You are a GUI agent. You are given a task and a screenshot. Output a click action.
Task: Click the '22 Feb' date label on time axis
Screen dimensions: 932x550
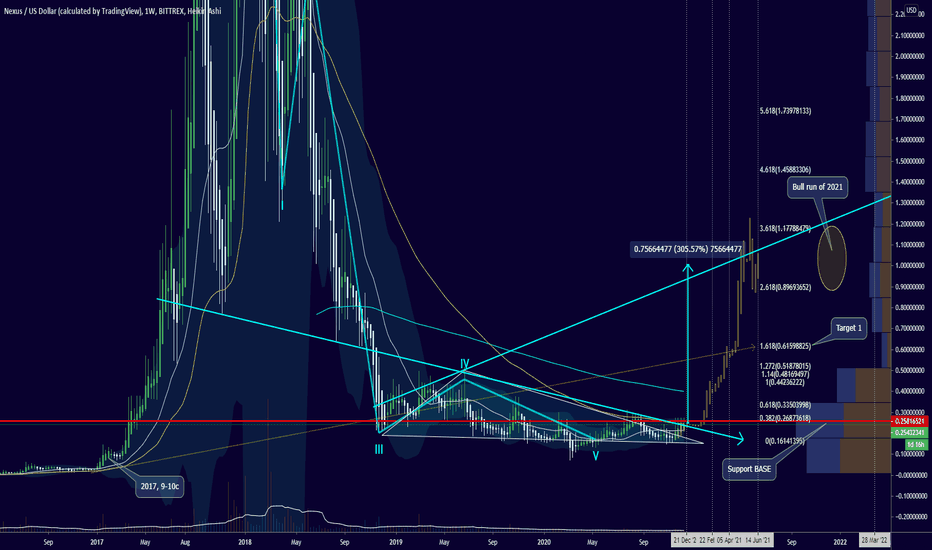coord(707,541)
